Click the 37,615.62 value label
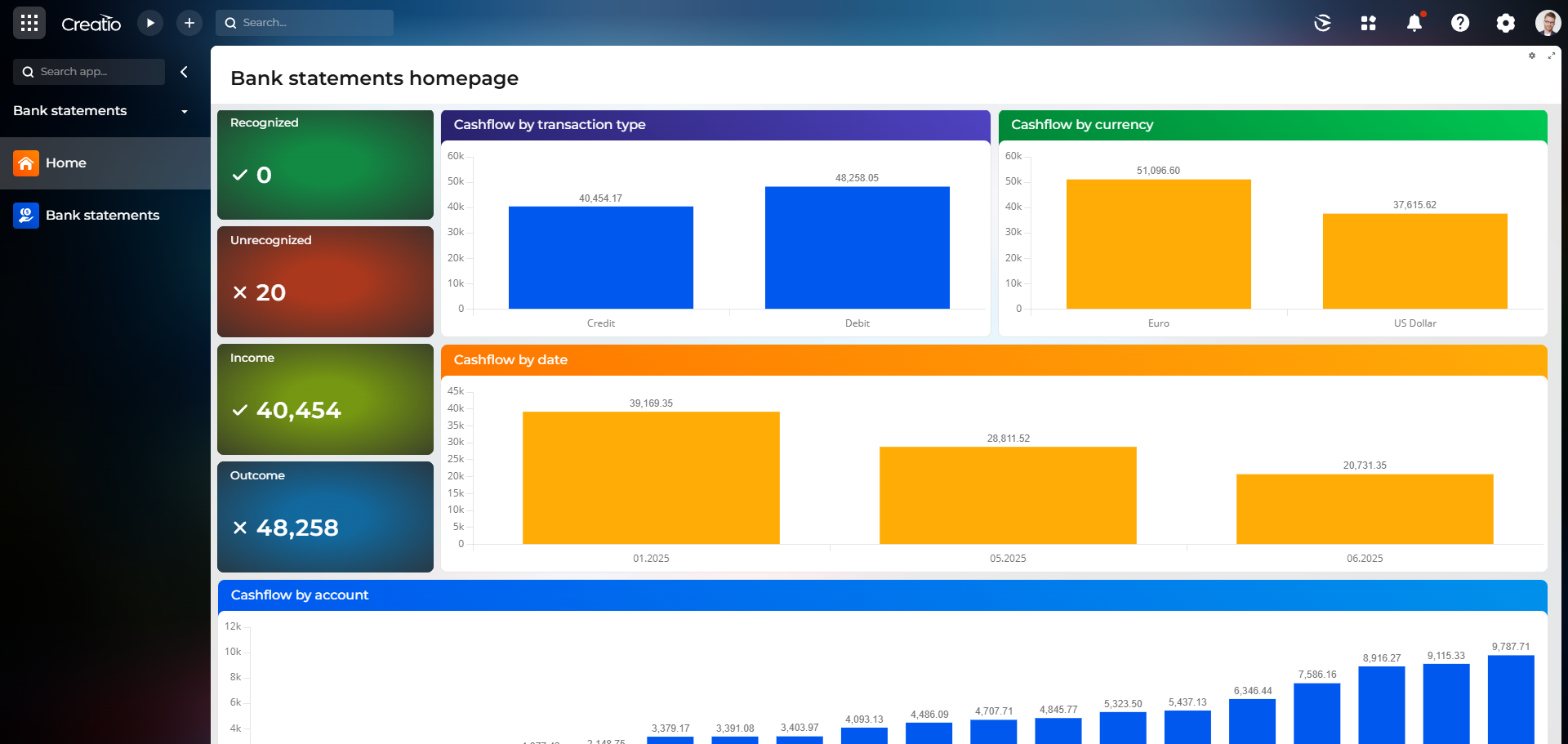This screenshot has width=1568, height=744. pyautogui.click(x=1414, y=205)
